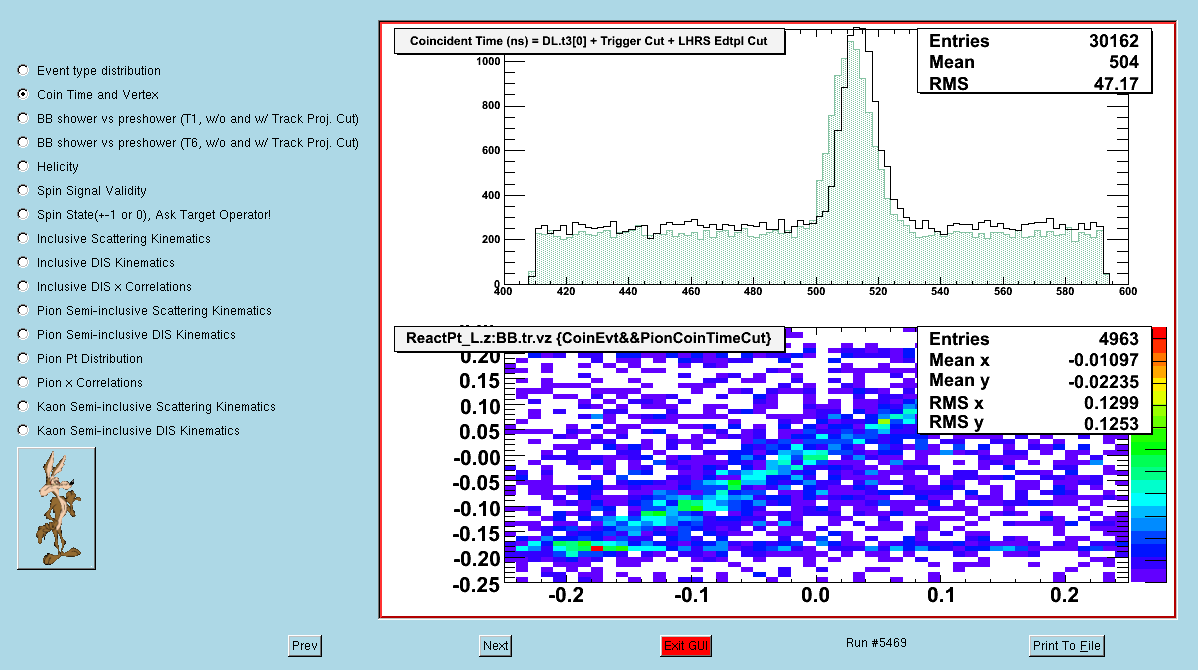The image size is (1198, 670).
Task: Choose Pion Pt Distribution option
Action: [23, 358]
